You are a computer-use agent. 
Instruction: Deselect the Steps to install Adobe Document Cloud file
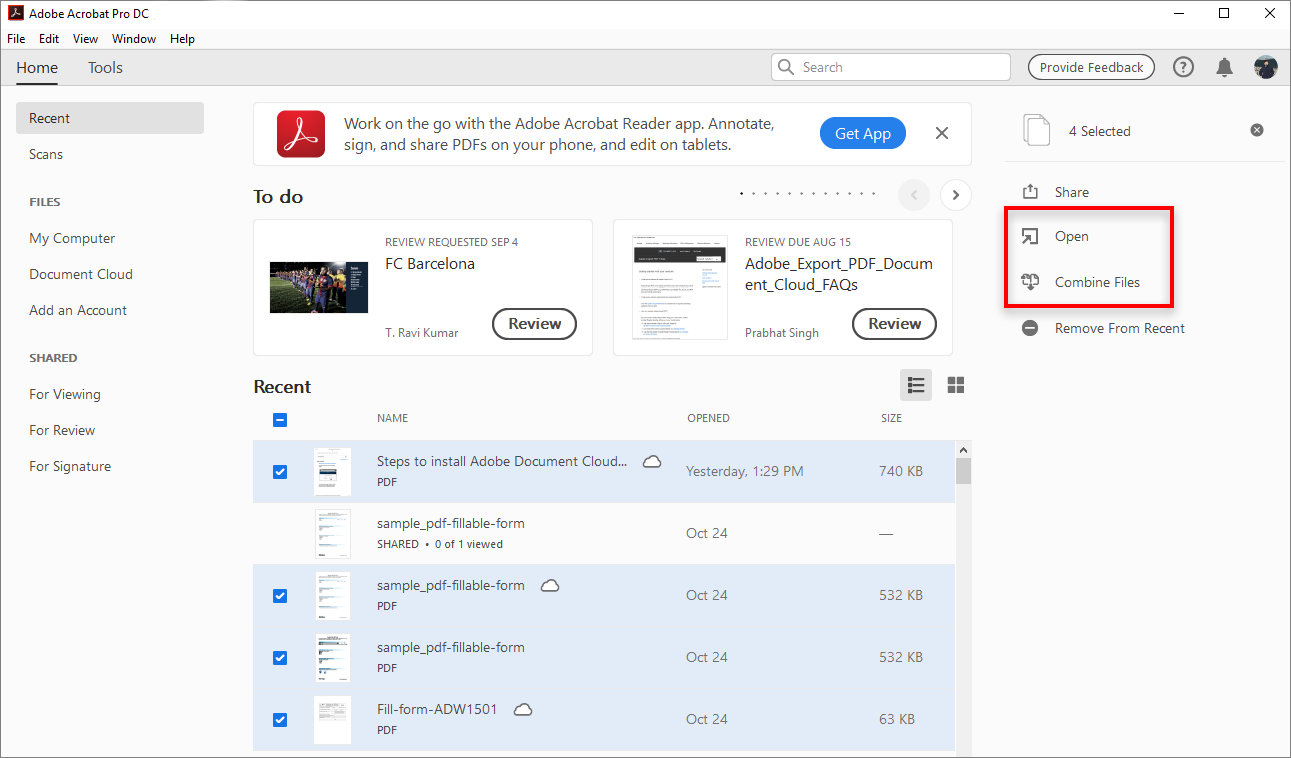pyautogui.click(x=280, y=471)
